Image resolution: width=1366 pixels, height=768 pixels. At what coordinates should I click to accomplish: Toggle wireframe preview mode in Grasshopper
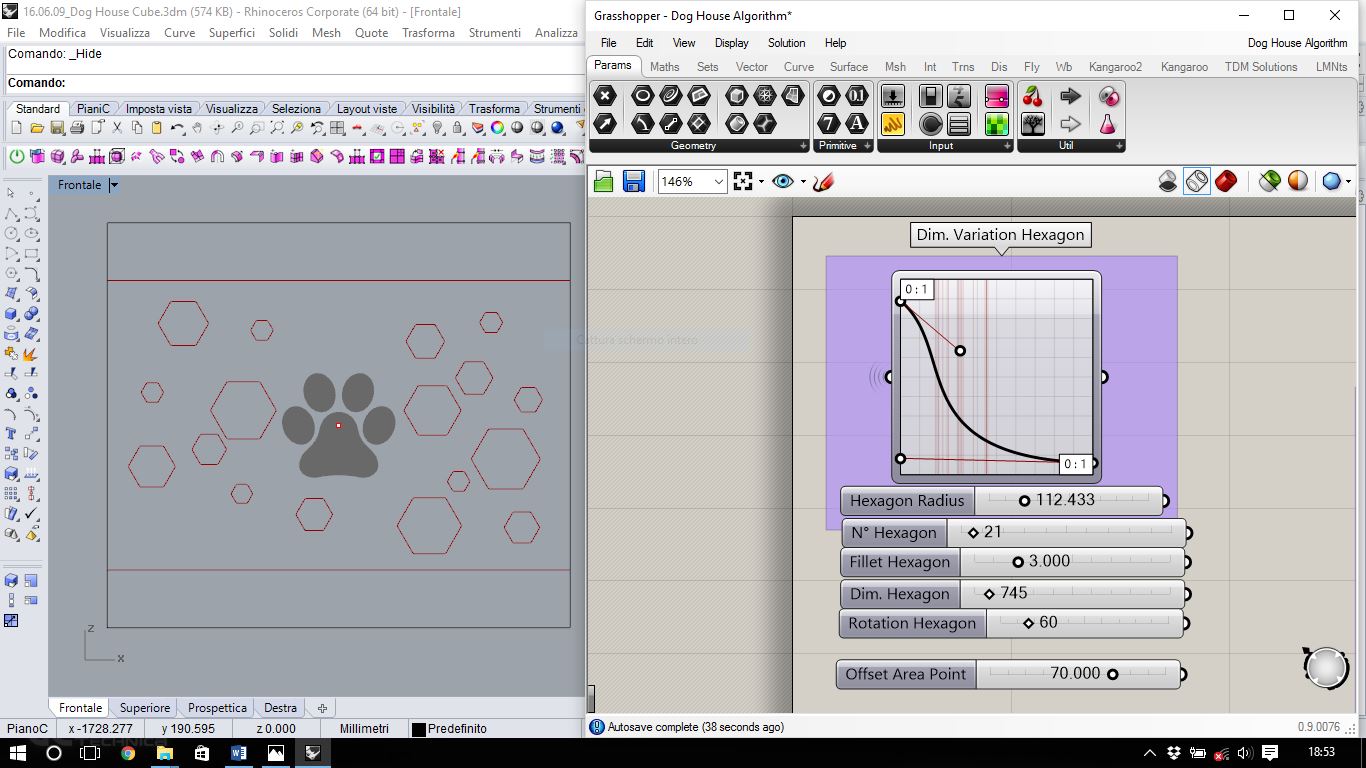tap(1197, 181)
